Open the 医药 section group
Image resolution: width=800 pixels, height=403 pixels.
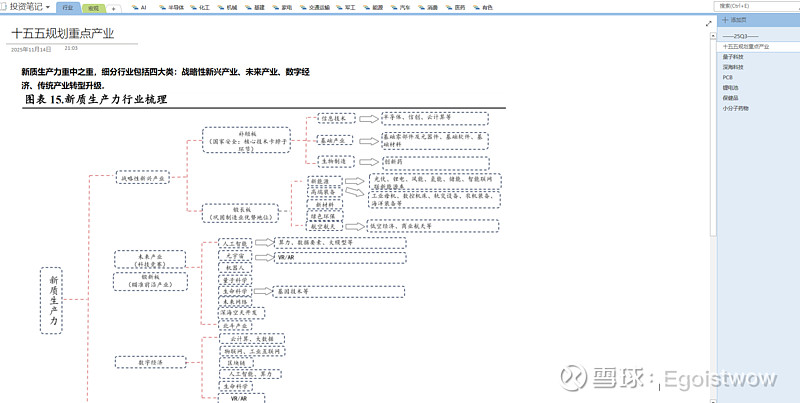pyautogui.click(x=456, y=8)
